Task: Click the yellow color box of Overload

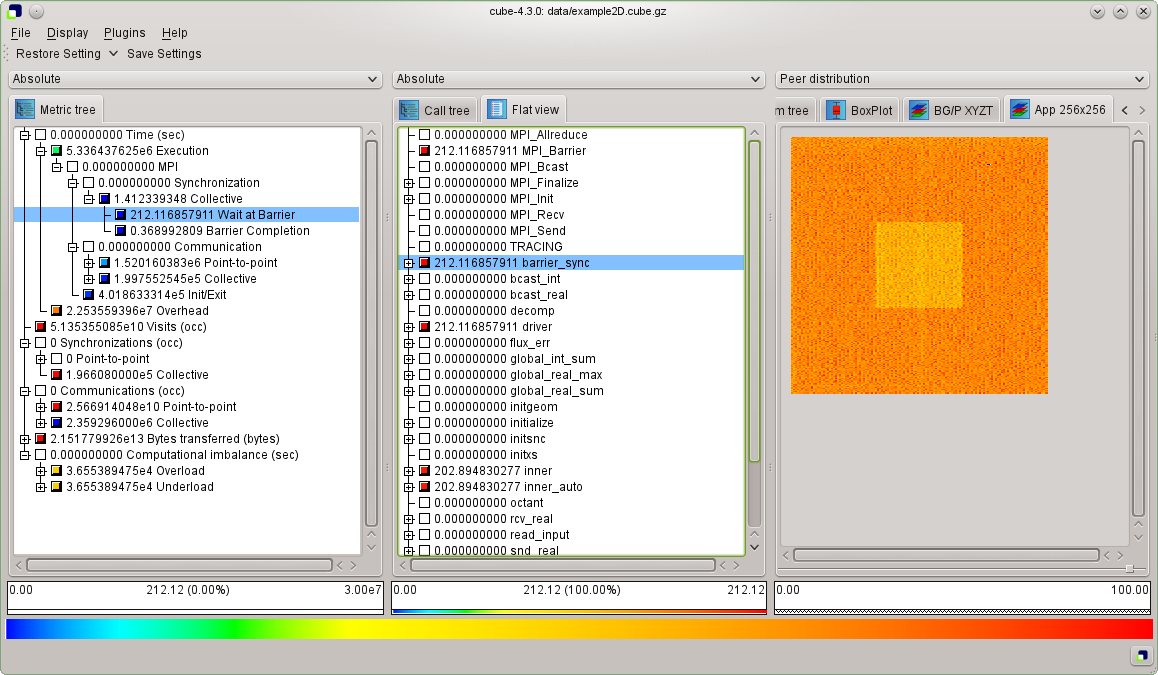Action: pyautogui.click(x=56, y=471)
